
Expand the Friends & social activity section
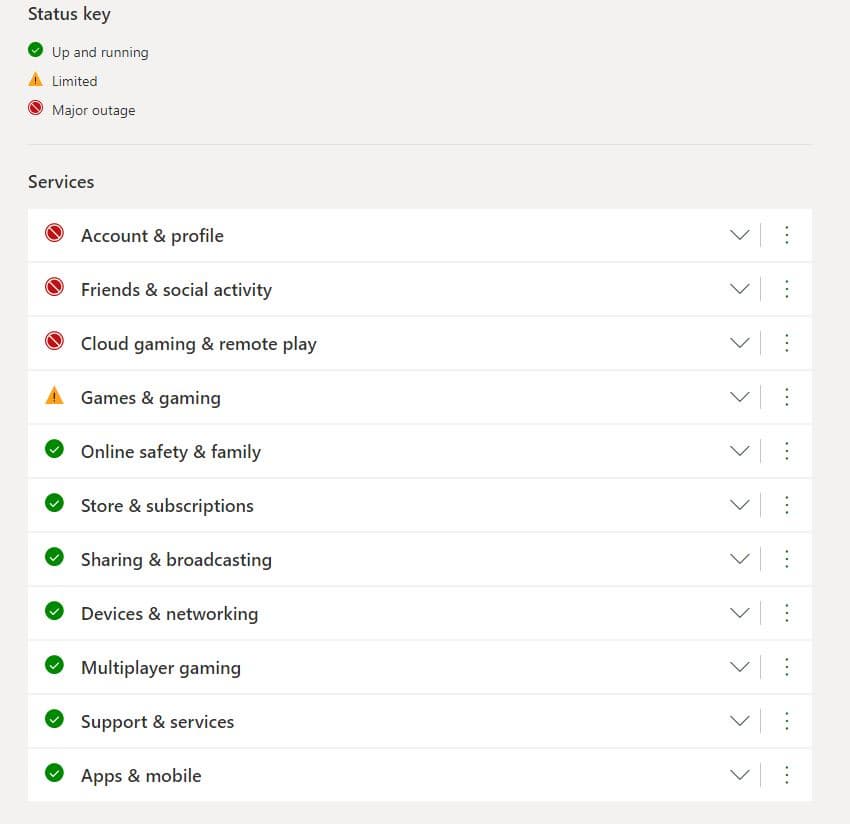click(739, 289)
